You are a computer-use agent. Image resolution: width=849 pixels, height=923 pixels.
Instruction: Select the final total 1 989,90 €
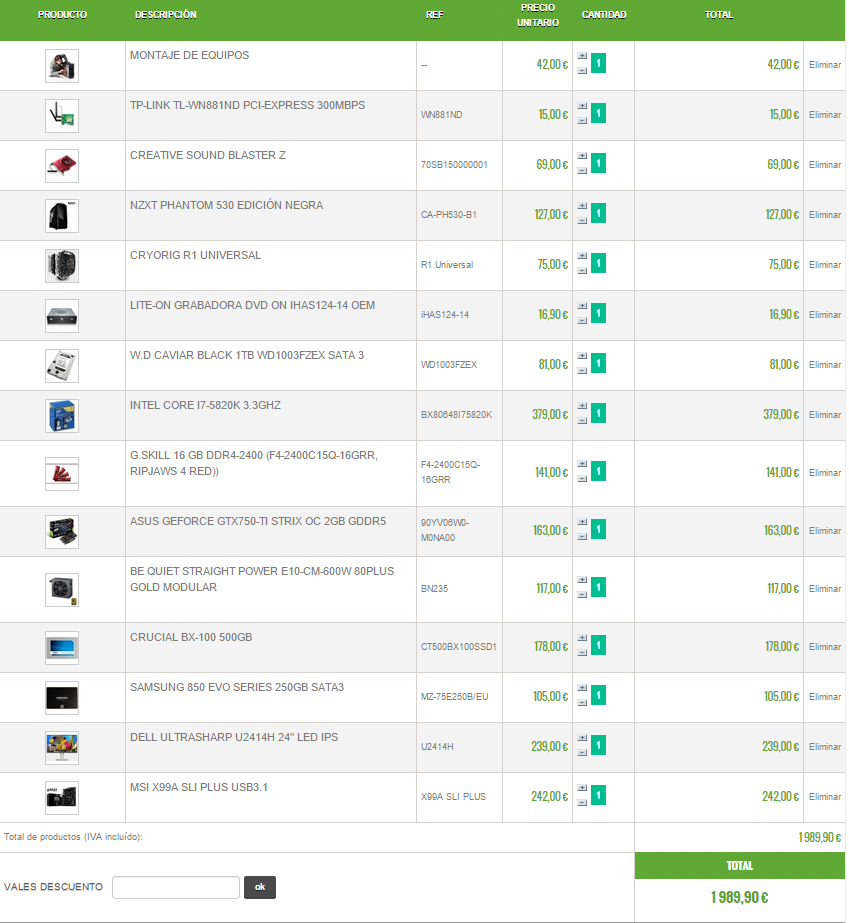click(x=739, y=898)
